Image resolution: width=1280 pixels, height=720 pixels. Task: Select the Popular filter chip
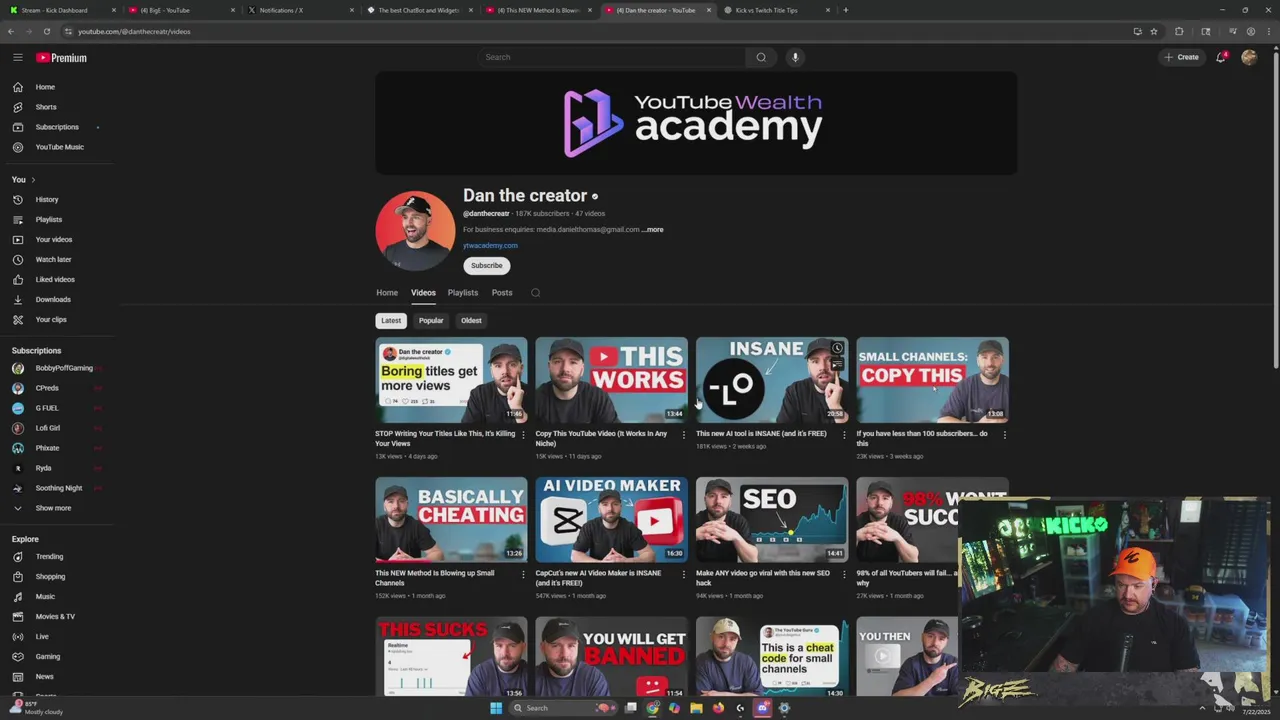[431, 321]
